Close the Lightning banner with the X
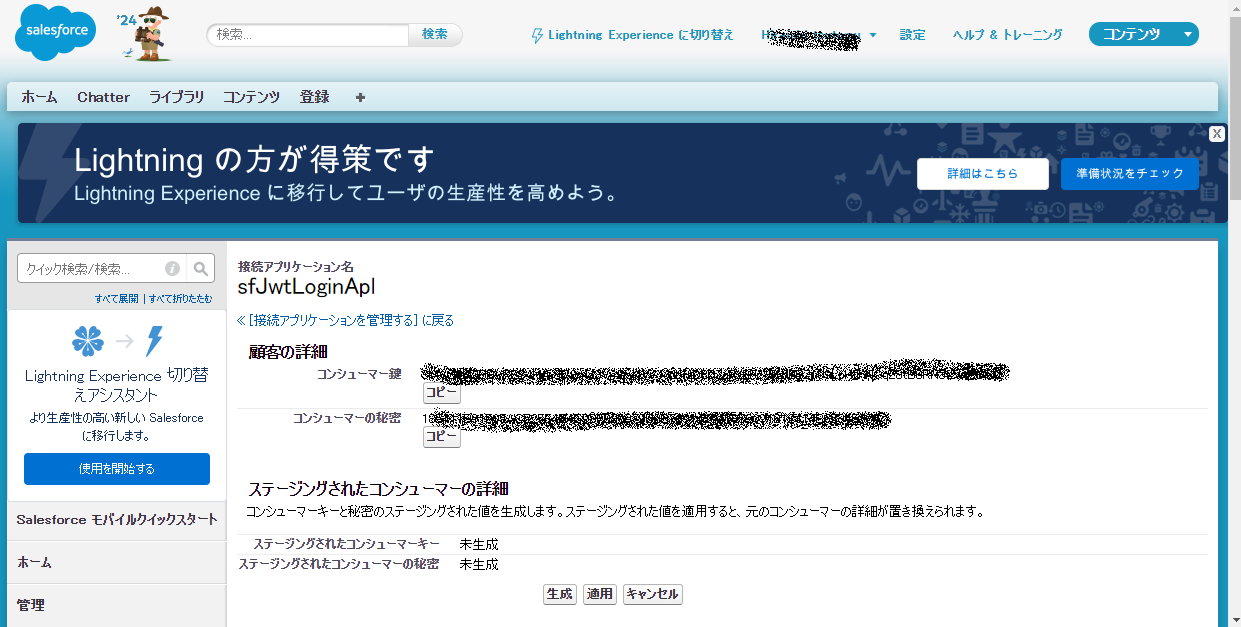 click(x=1216, y=134)
